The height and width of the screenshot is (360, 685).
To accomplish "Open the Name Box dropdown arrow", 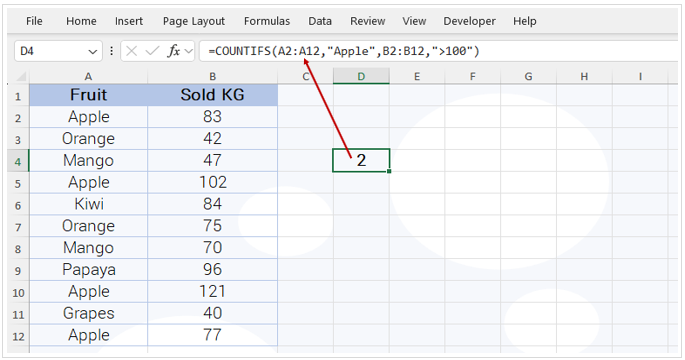I will click(93, 52).
